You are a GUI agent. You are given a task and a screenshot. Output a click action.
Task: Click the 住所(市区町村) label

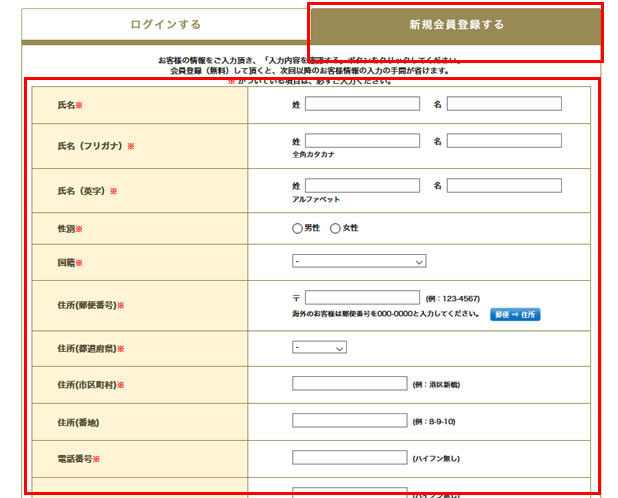click(91, 385)
